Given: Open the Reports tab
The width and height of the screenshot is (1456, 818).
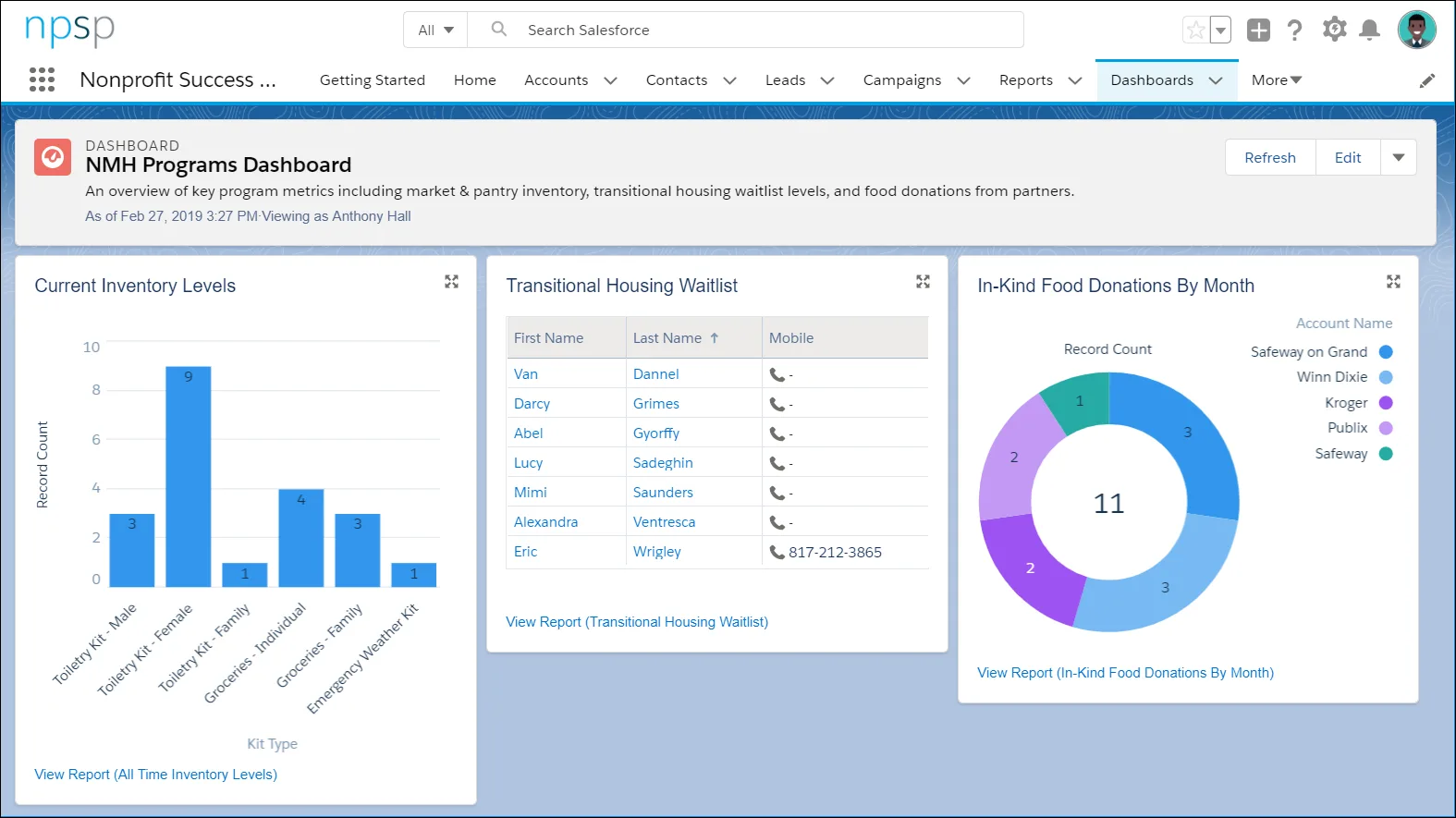Looking at the screenshot, I should pos(1026,80).
